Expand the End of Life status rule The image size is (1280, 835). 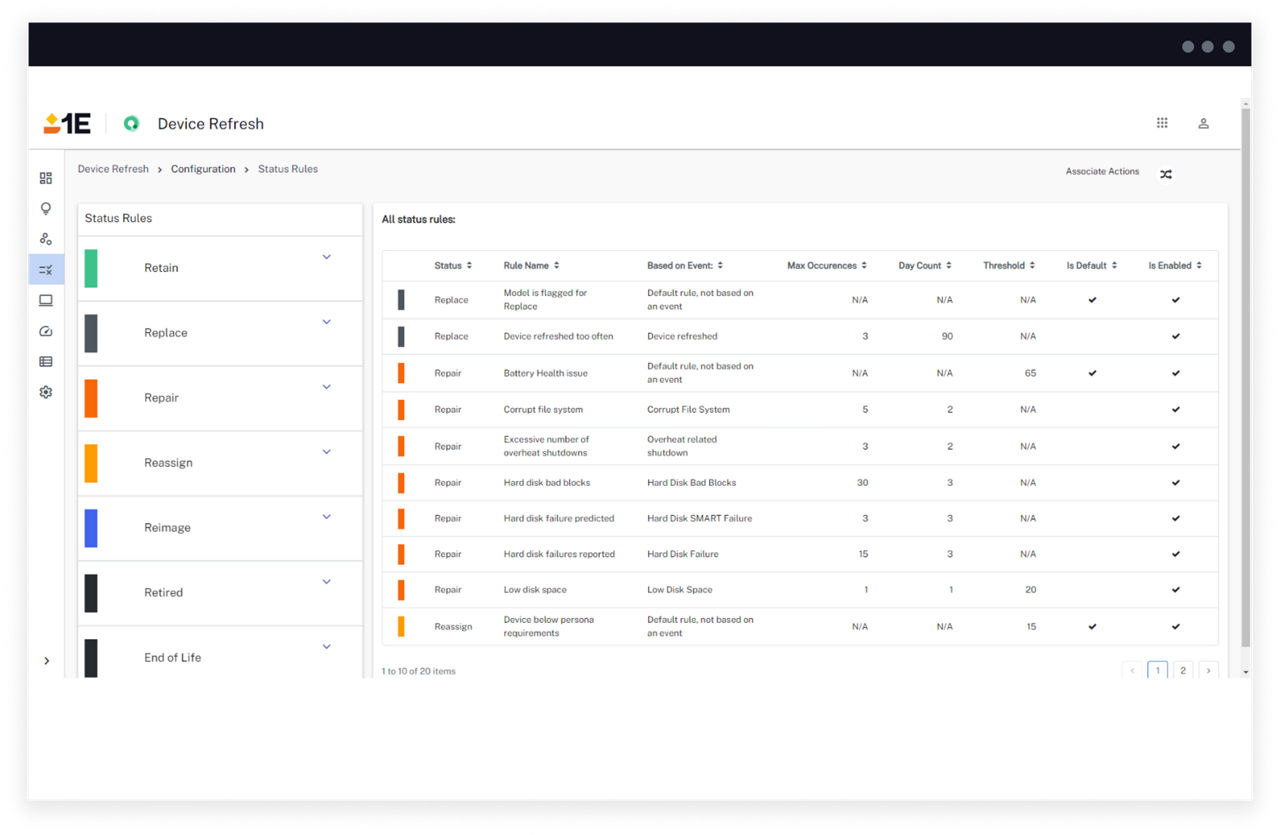click(x=326, y=647)
